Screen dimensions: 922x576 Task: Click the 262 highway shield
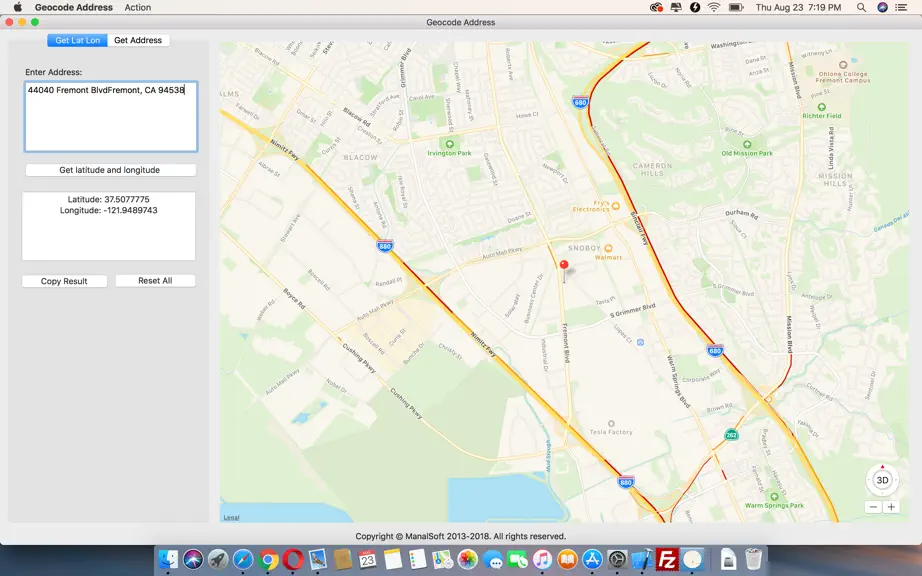(x=731, y=435)
